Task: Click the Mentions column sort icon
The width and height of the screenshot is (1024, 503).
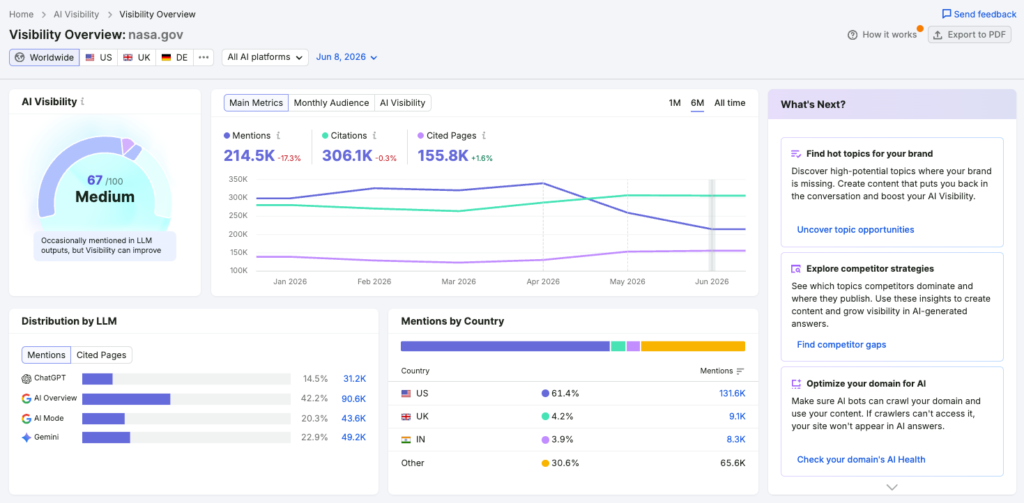Action: (740, 371)
